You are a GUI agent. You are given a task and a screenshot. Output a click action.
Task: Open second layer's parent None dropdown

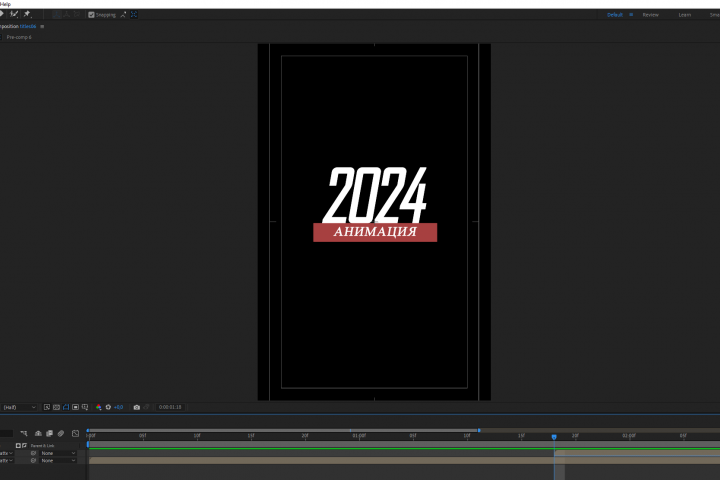pyautogui.click(x=58, y=461)
